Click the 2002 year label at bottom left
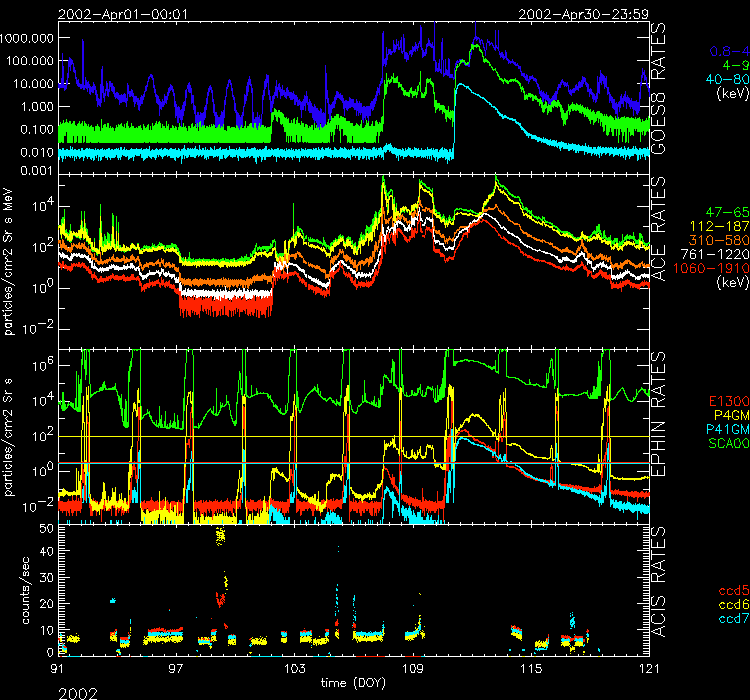Viewport: 750px width, 700px height. tap(78, 691)
